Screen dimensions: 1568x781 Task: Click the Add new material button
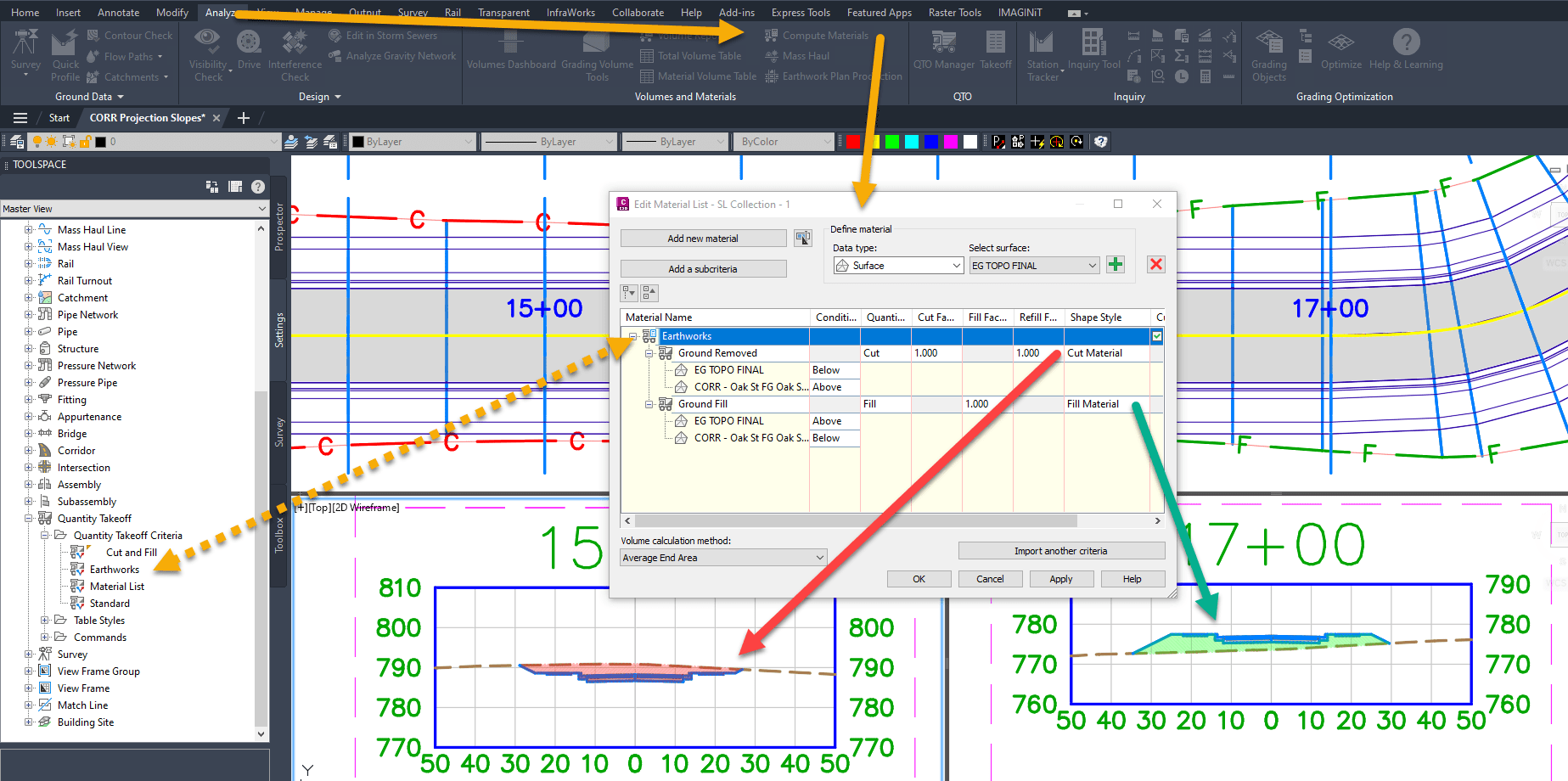pos(703,239)
